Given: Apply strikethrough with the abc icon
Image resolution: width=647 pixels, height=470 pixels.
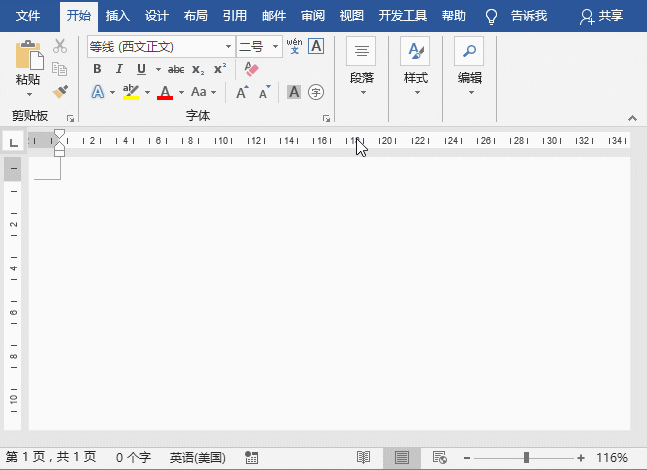Looking at the screenshot, I should coord(176,69).
